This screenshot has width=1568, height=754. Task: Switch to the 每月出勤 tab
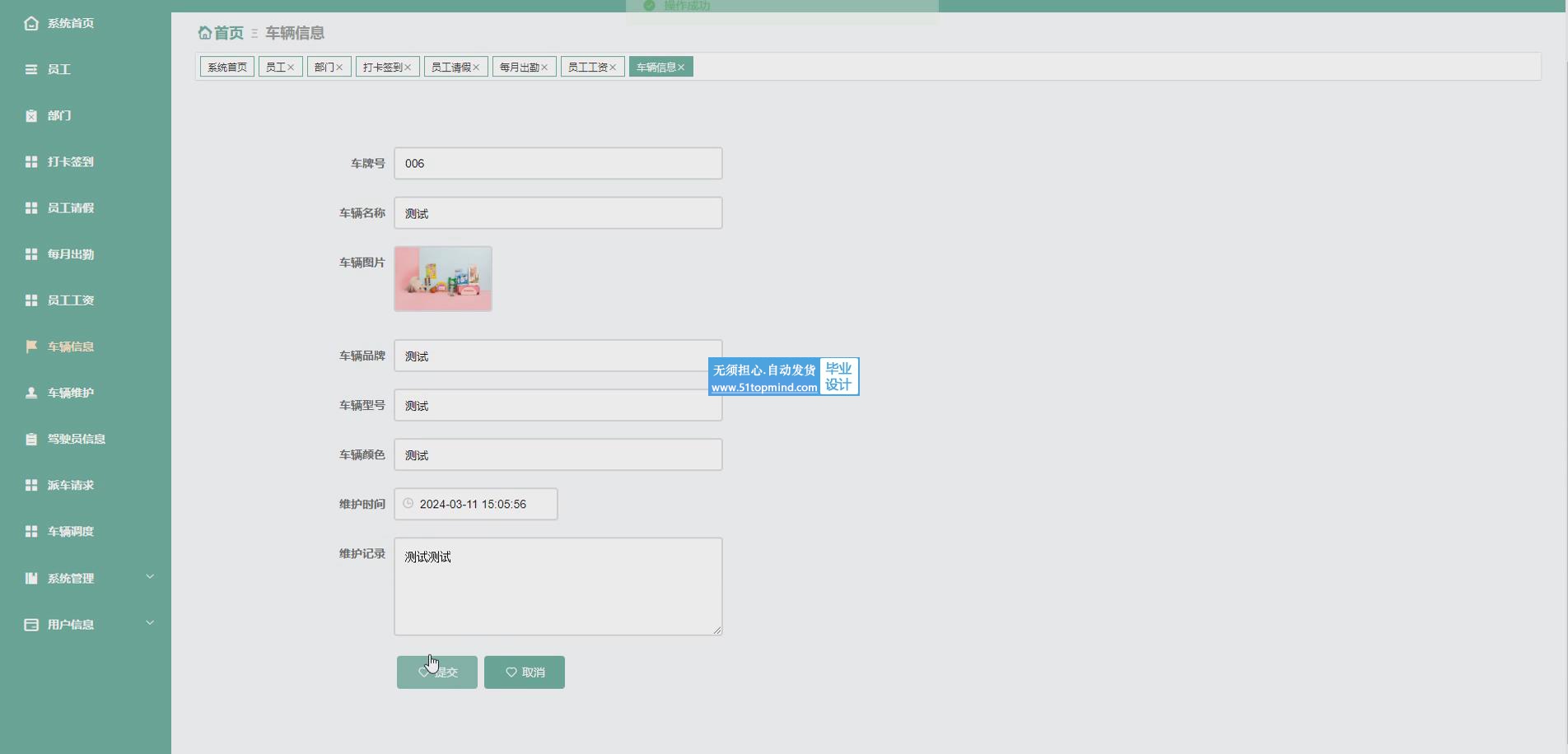click(x=519, y=67)
